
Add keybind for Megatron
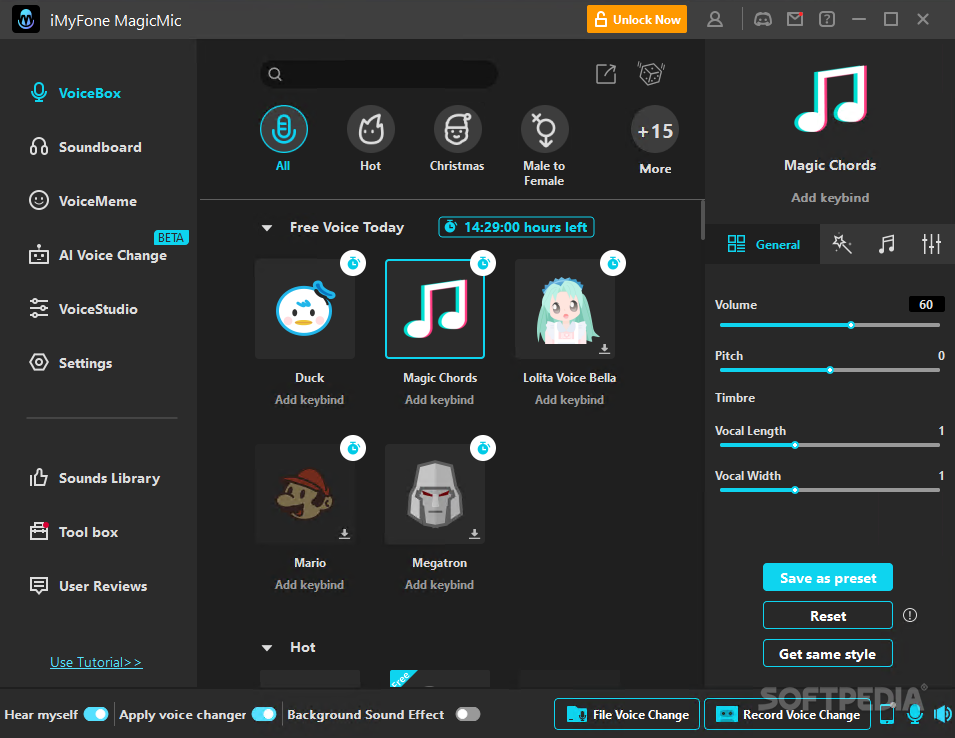pyautogui.click(x=439, y=585)
